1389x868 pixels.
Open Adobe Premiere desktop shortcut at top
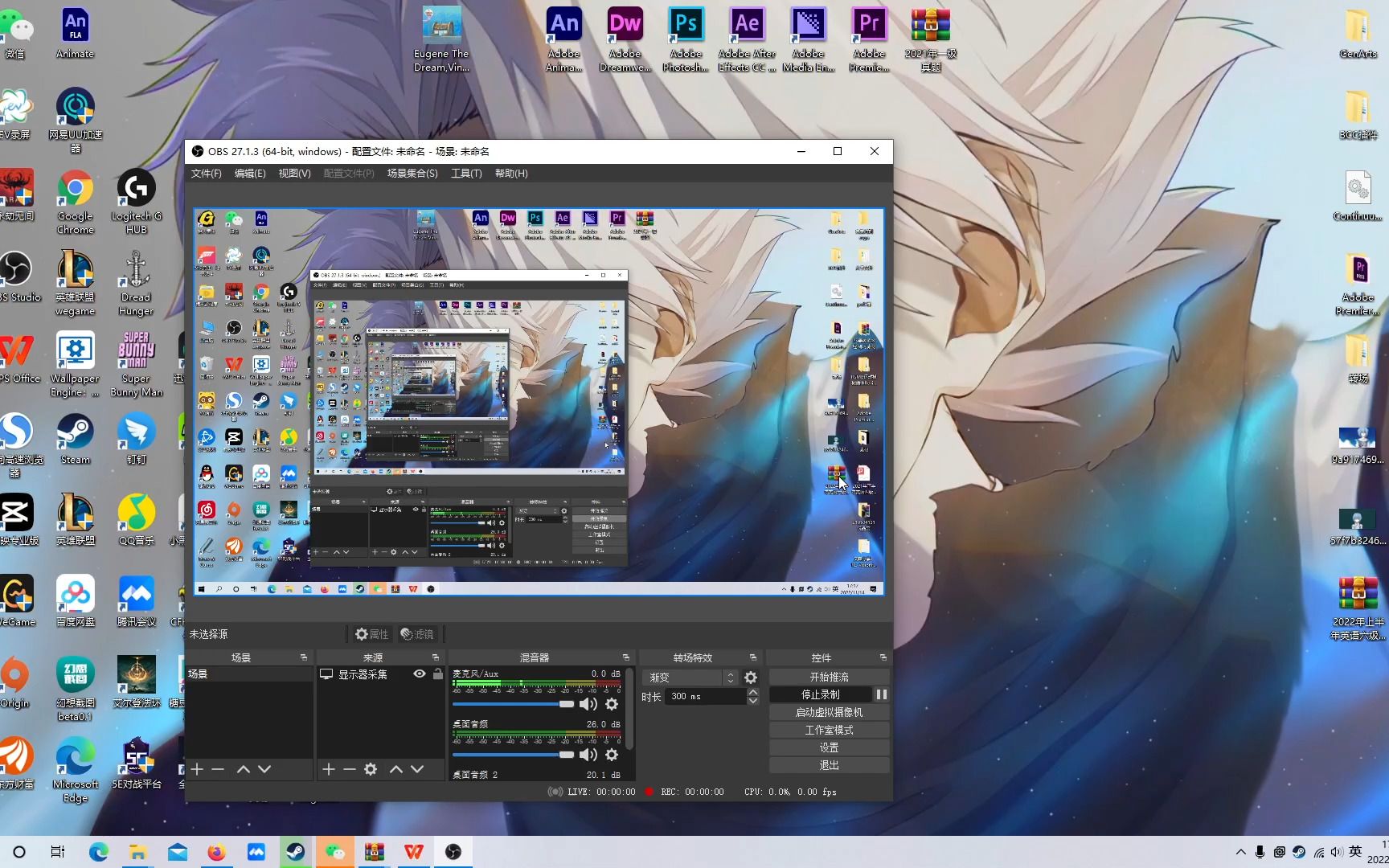[x=869, y=39]
